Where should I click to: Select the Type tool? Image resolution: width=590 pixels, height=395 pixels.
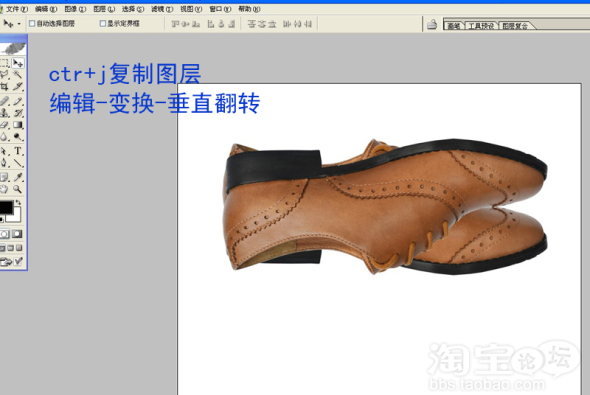(x=18, y=151)
